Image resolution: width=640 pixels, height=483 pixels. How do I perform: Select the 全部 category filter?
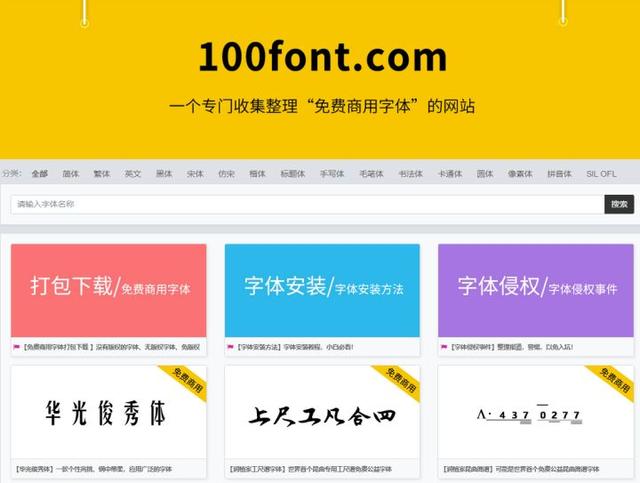(40, 174)
